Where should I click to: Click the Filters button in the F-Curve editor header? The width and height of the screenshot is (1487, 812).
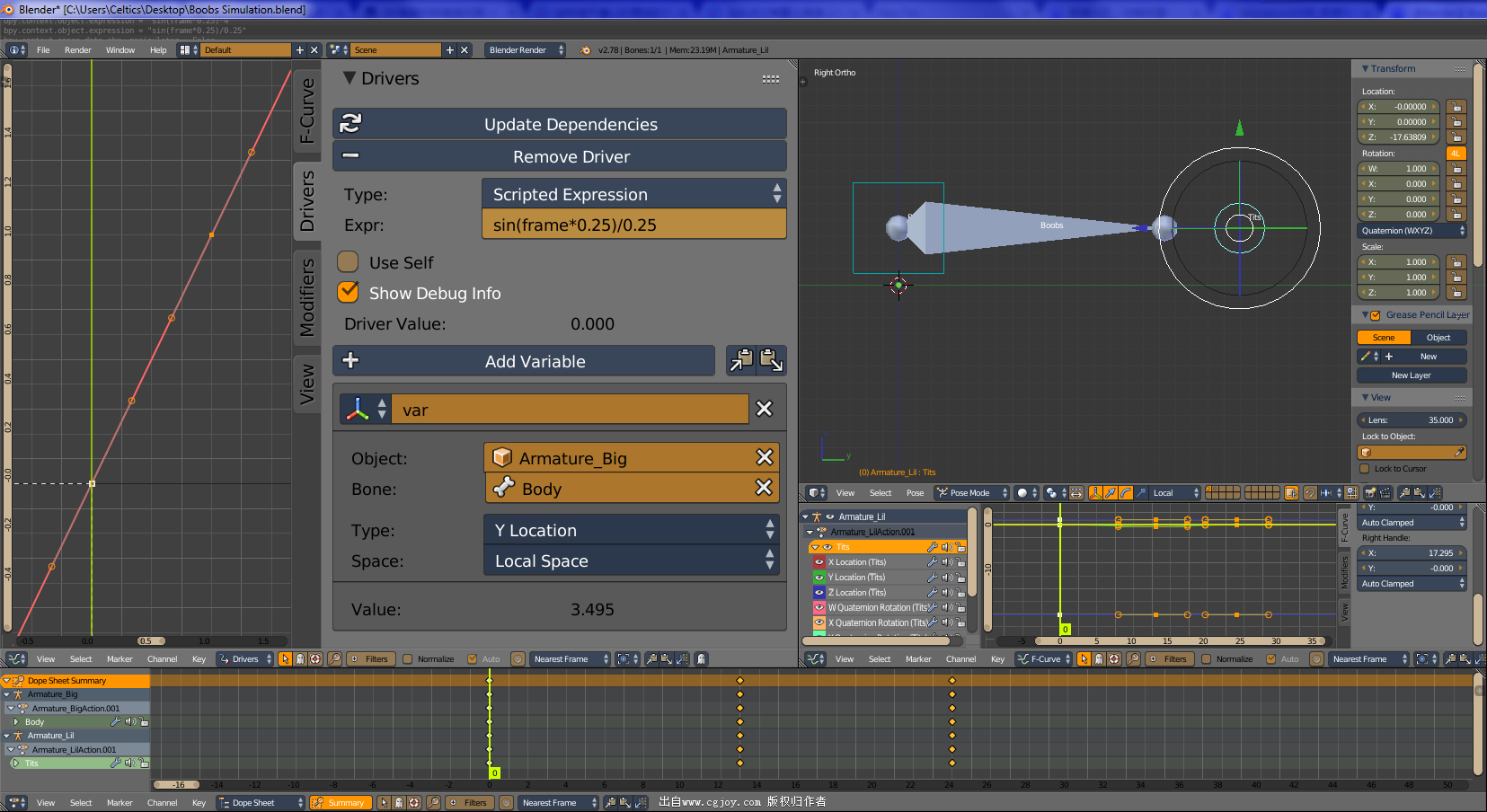pyautogui.click(x=1169, y=659)
